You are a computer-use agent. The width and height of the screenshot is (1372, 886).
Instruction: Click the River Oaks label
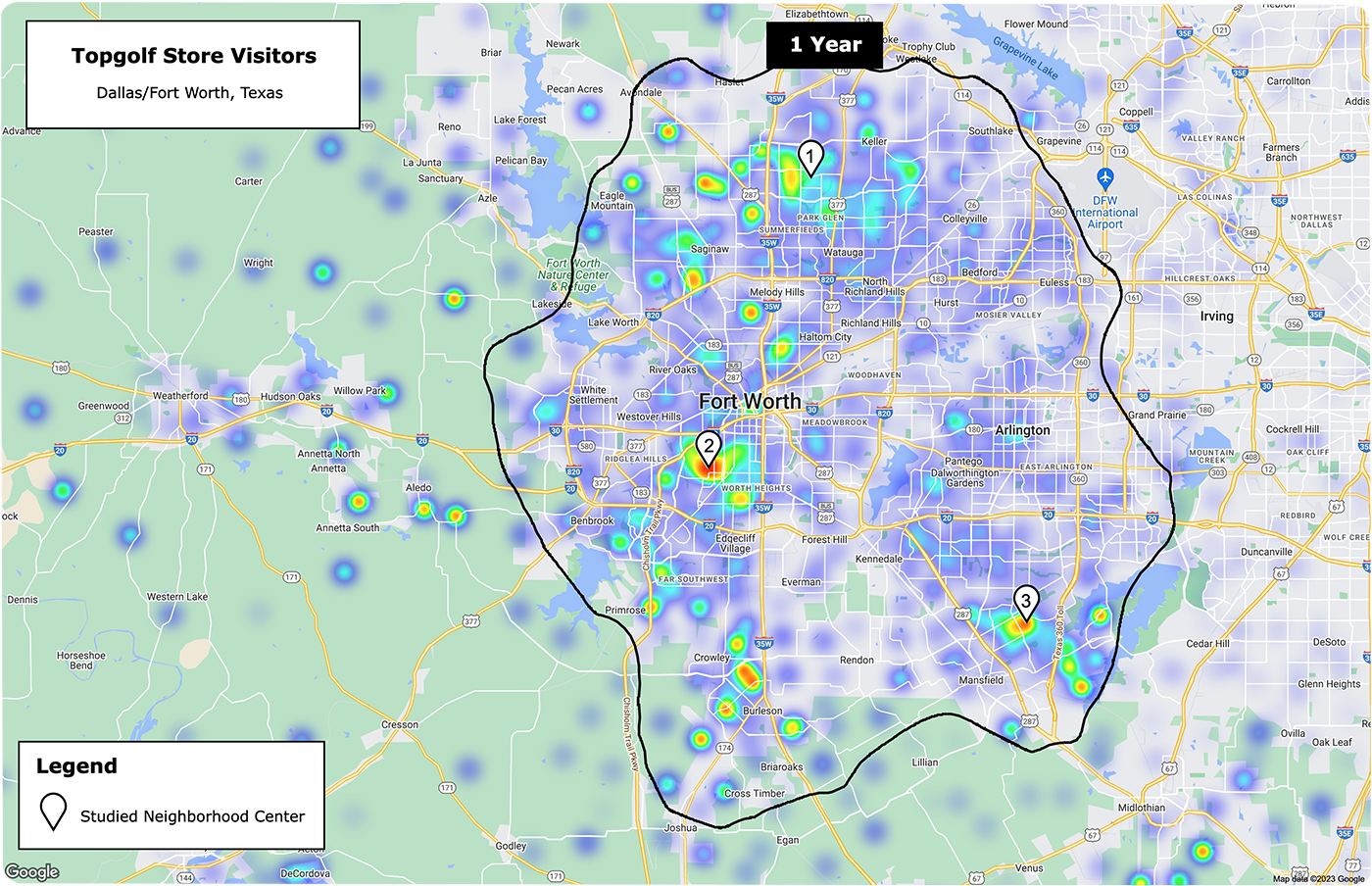[673, 369]
